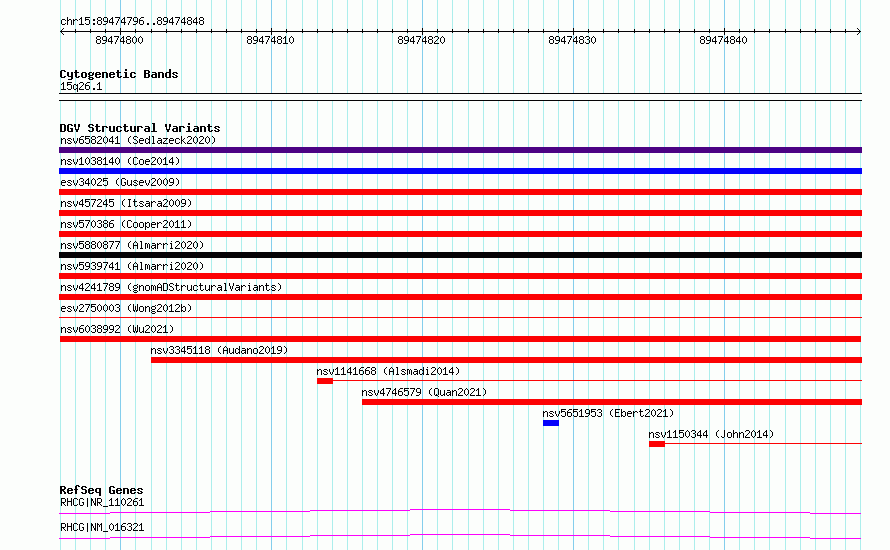Open variant nsv3345118 (Audano2019) label
The width and height of the screenshot is (890, 550).
pyautogui.click(x=219, y=350)
